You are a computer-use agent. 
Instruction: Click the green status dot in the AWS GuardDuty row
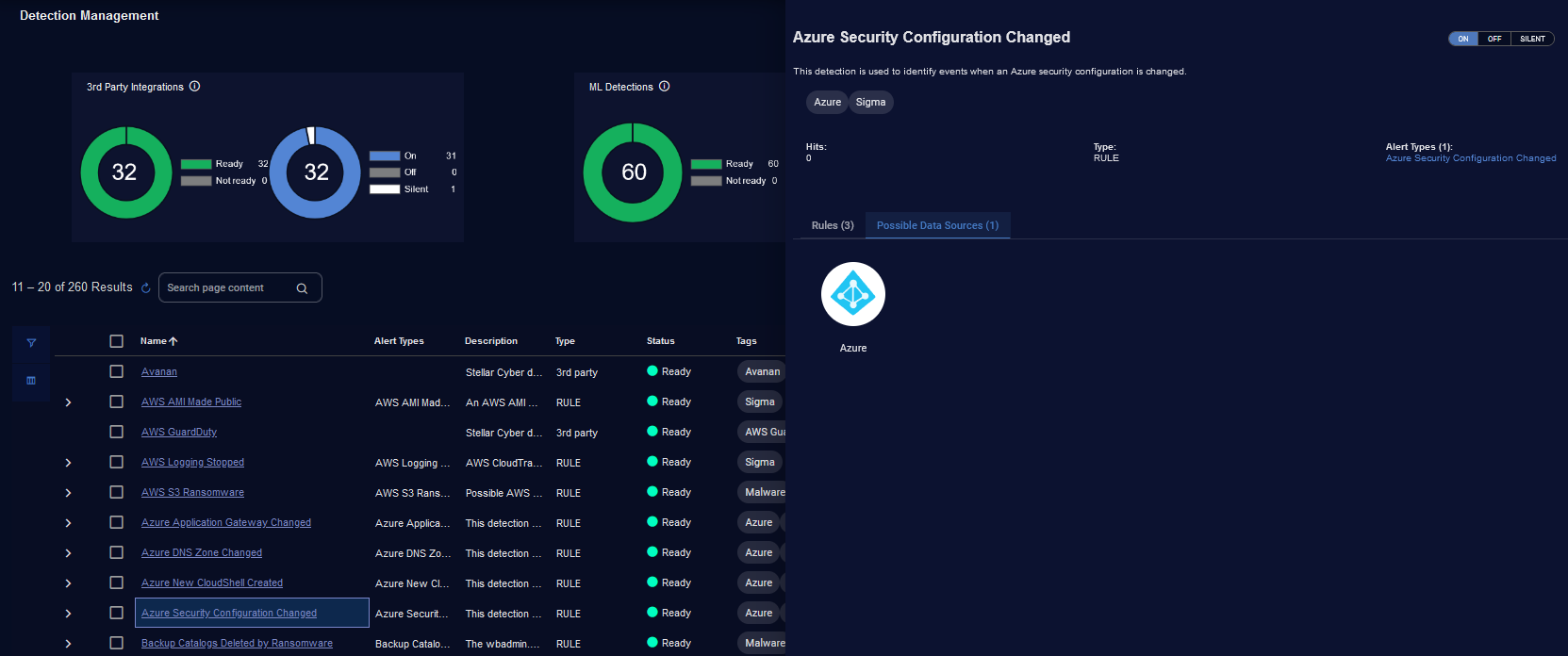[x=652, y=432]
